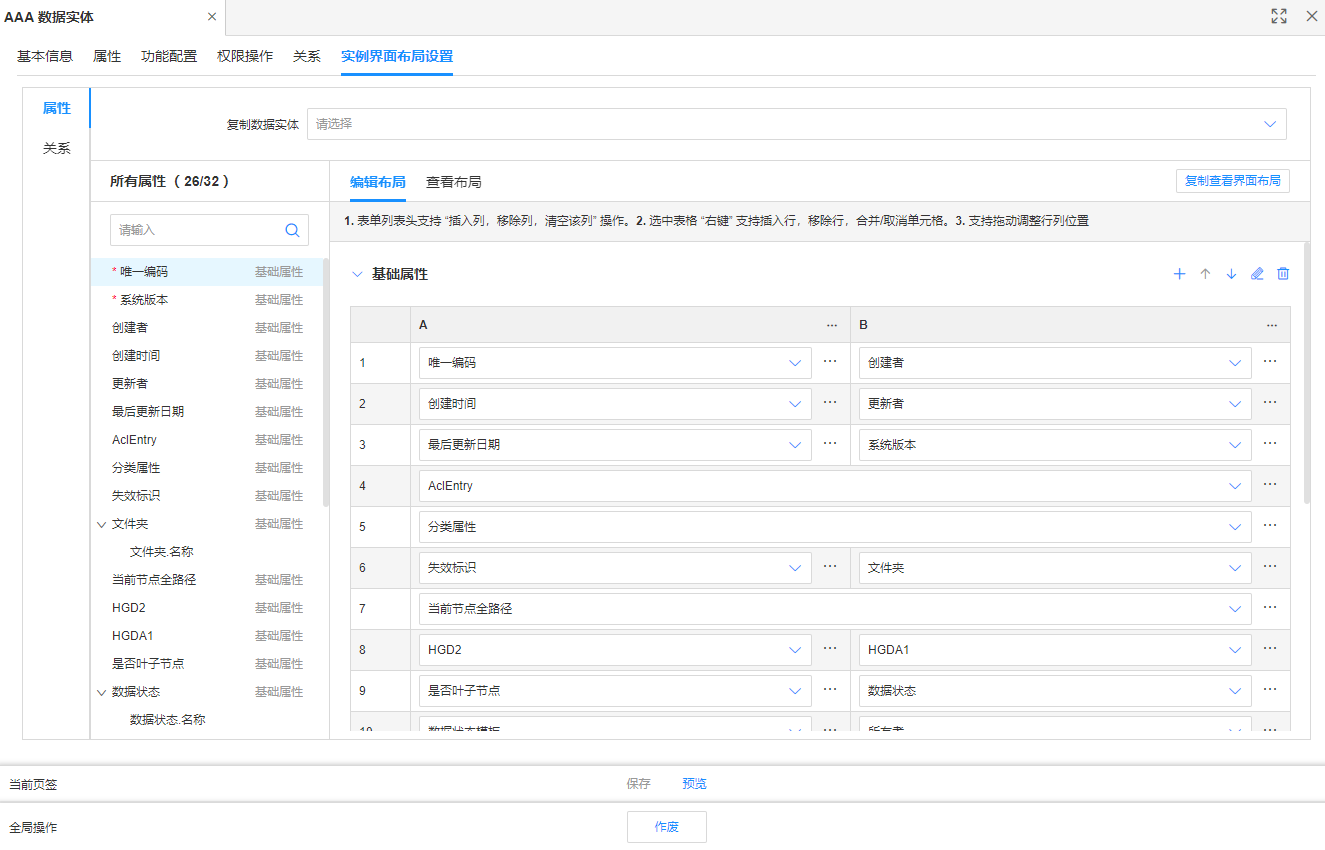Select the 编辑布局 tab
The image size is (1325, 850).
(x=378, y=182)
